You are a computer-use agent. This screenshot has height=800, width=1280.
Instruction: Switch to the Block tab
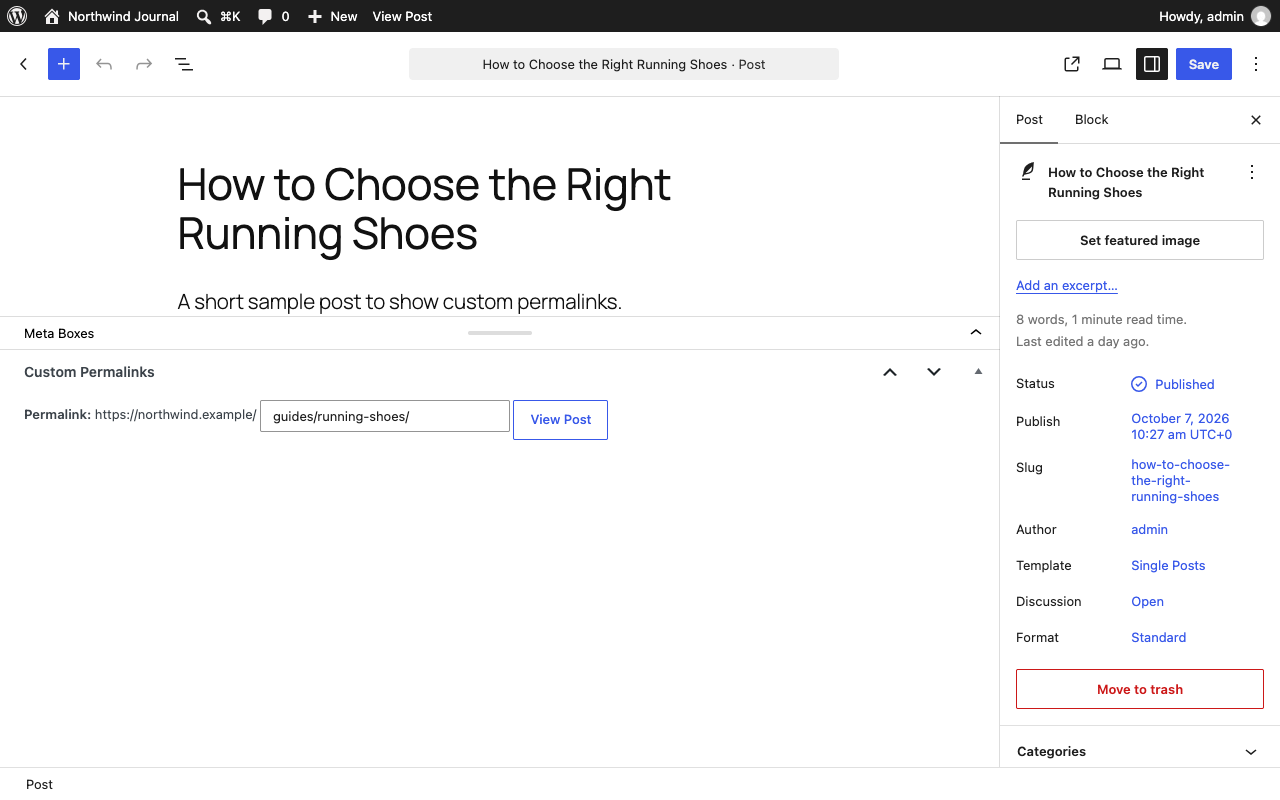click(1091, 120)
